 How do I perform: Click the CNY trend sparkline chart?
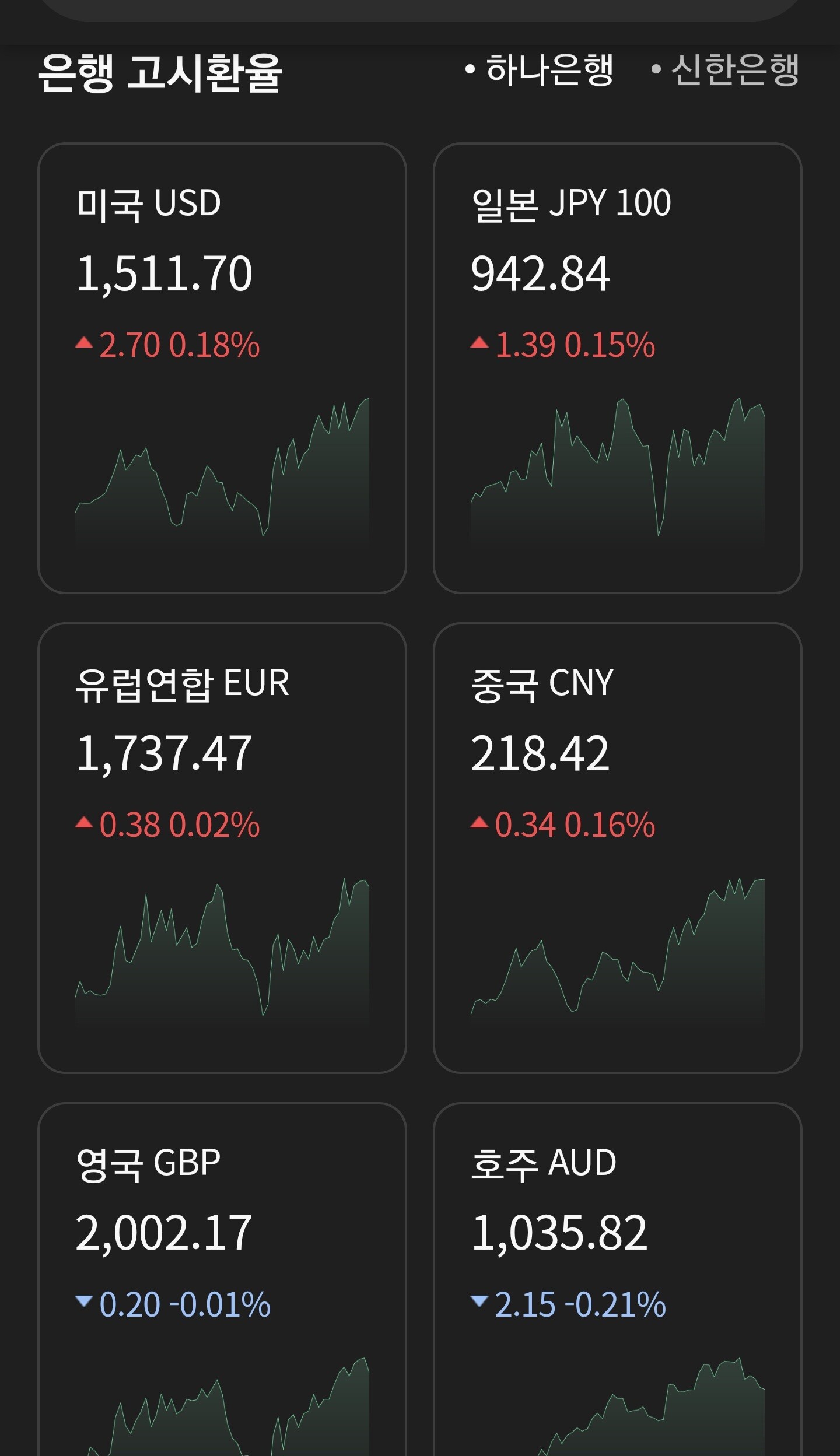pyautogui.click(x=617, y=952)
